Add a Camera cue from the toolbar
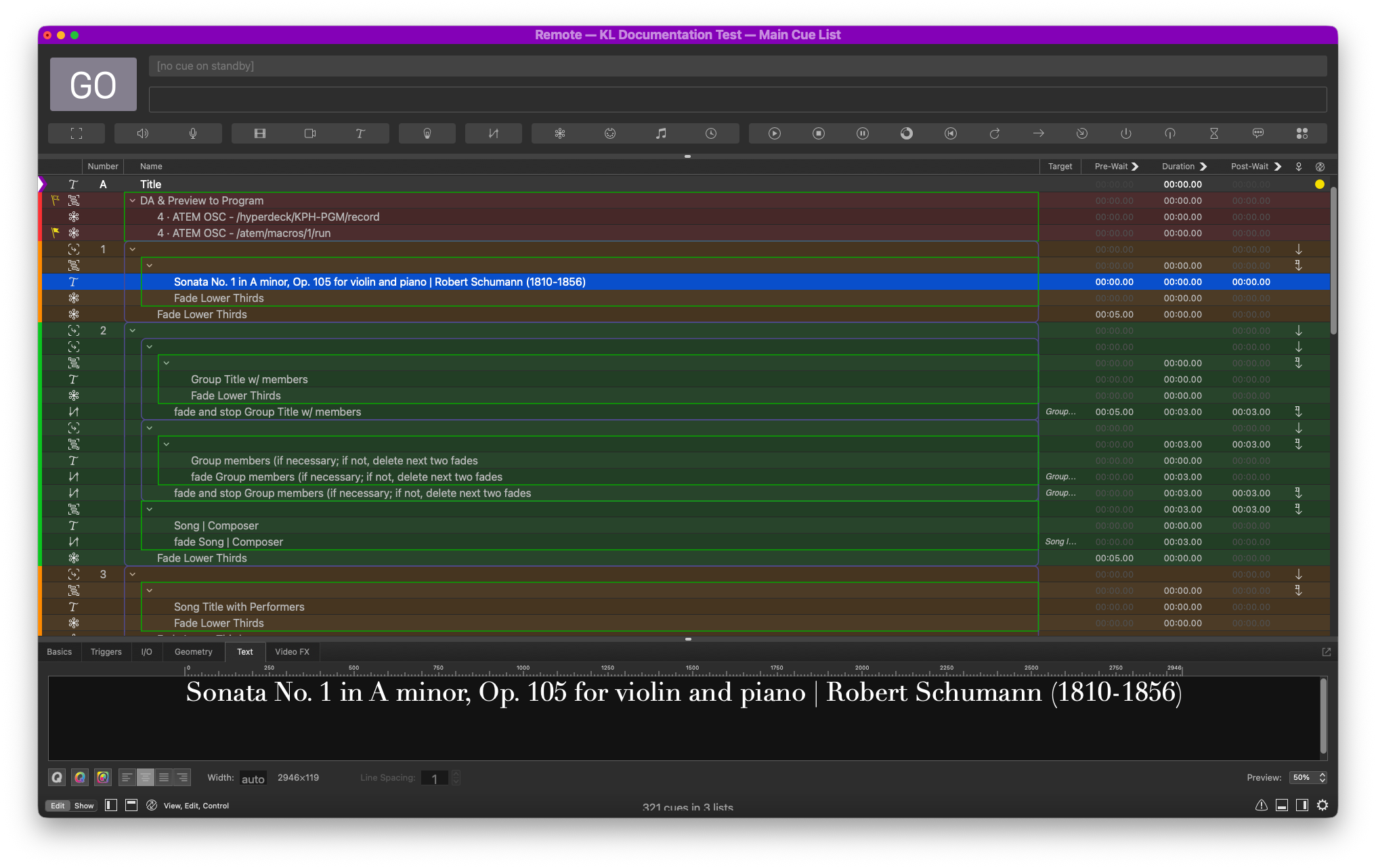 coord(310,133)
